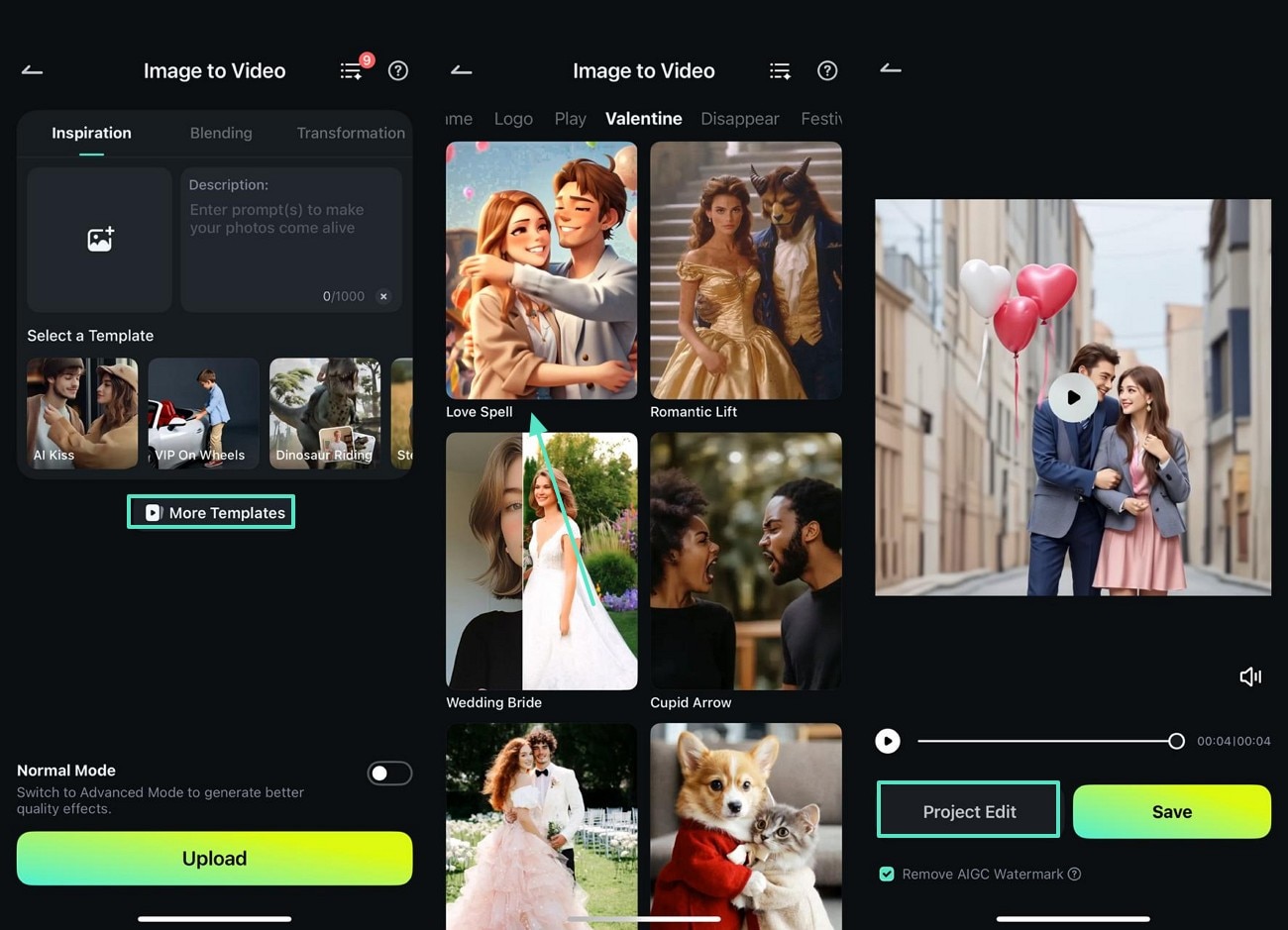The width and height of the screenshot is (1288, 930).
Task: Enable Advanced Mode with the Normal Mode toggle
Action: click(x=388, y=774)
